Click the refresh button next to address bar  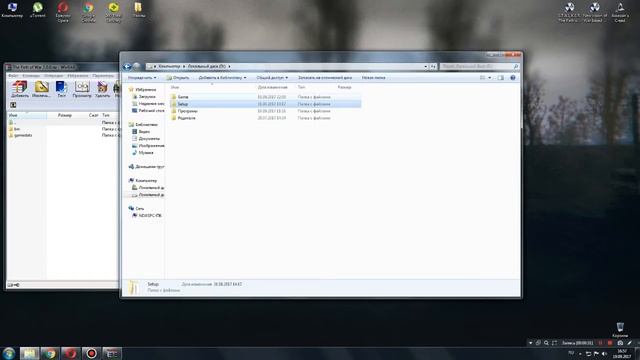433,66
